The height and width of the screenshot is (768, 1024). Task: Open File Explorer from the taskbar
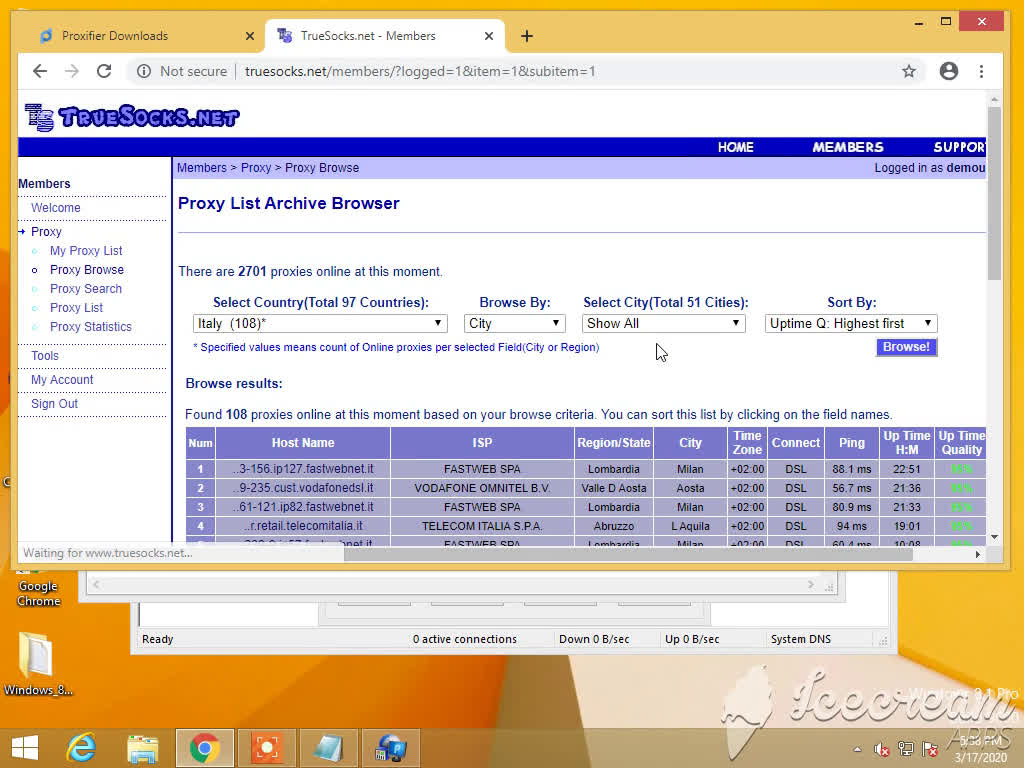142,748
